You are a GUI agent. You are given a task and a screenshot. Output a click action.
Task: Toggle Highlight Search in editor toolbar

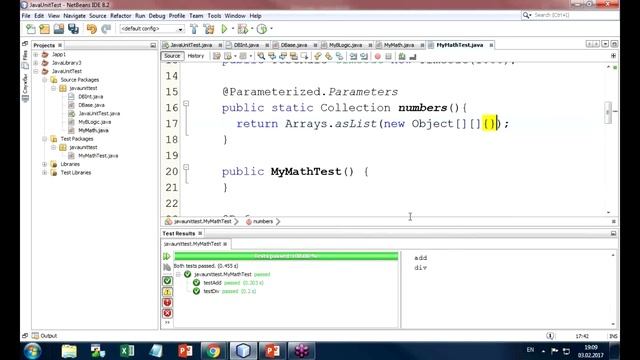pos(293,56)
